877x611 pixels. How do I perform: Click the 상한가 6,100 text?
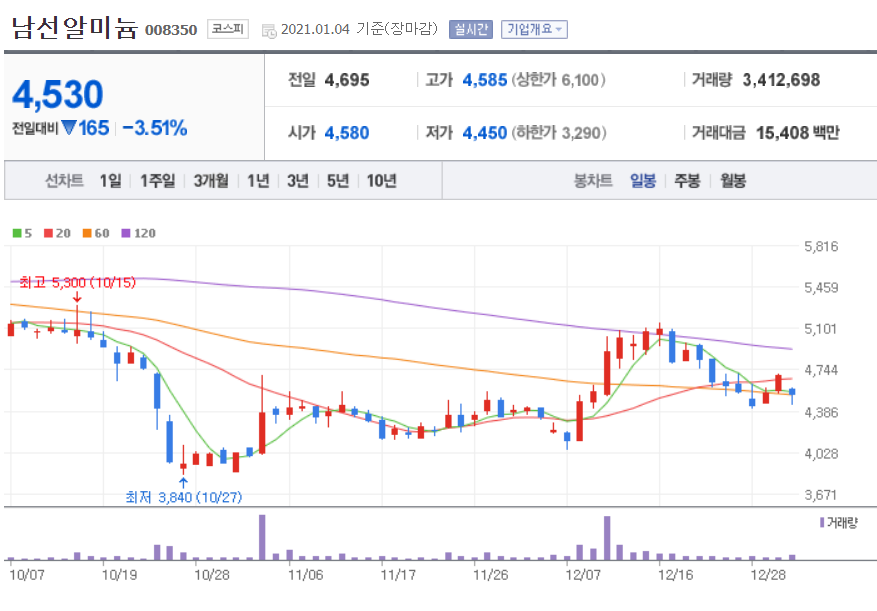tap(558, 80)
